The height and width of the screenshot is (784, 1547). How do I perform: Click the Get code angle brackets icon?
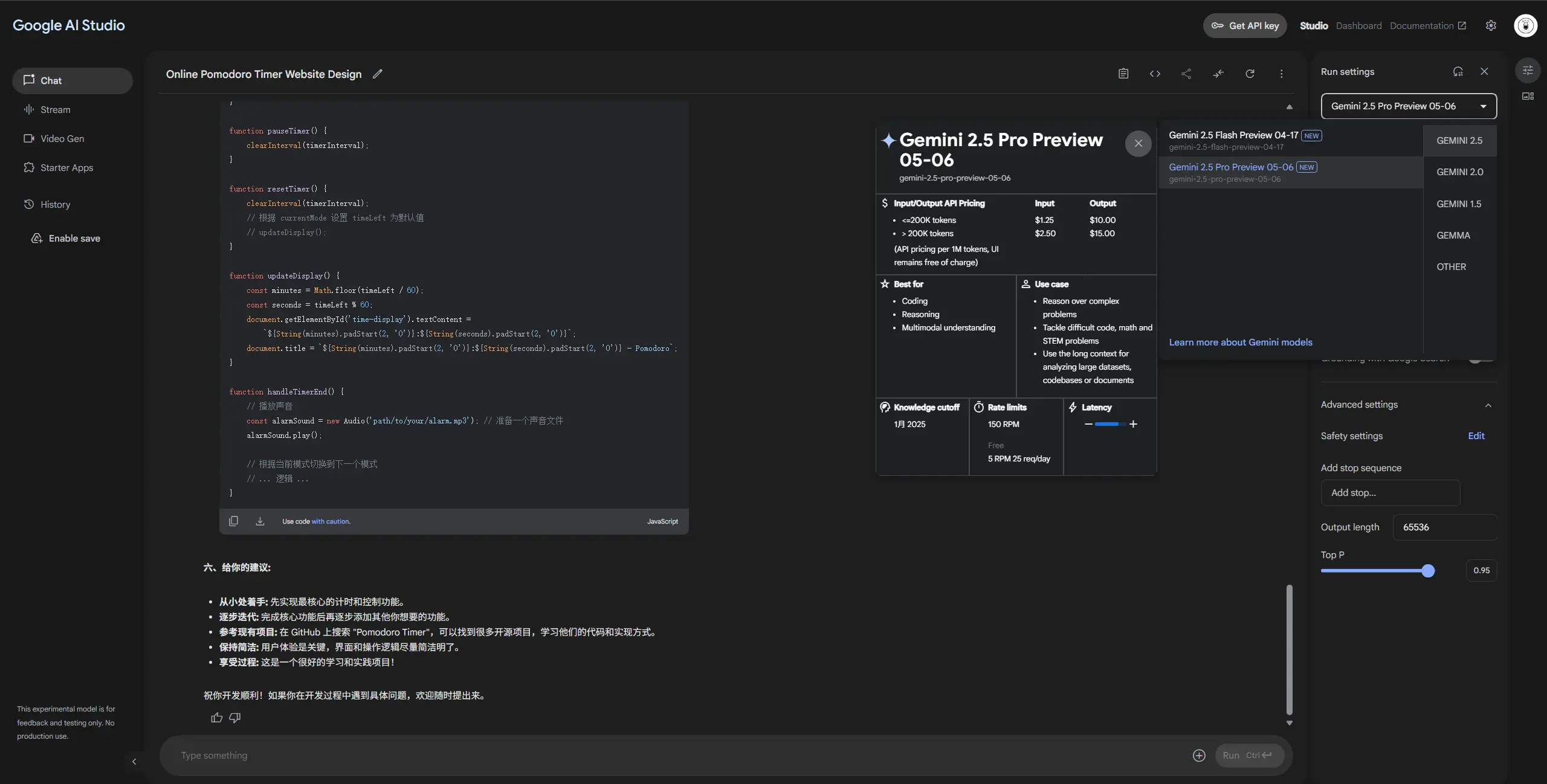[x=1155, y=74]
